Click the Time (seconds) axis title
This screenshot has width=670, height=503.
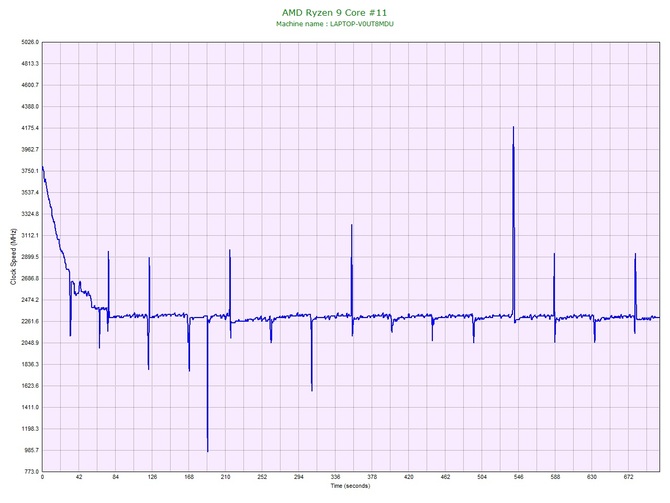[350, 486]
